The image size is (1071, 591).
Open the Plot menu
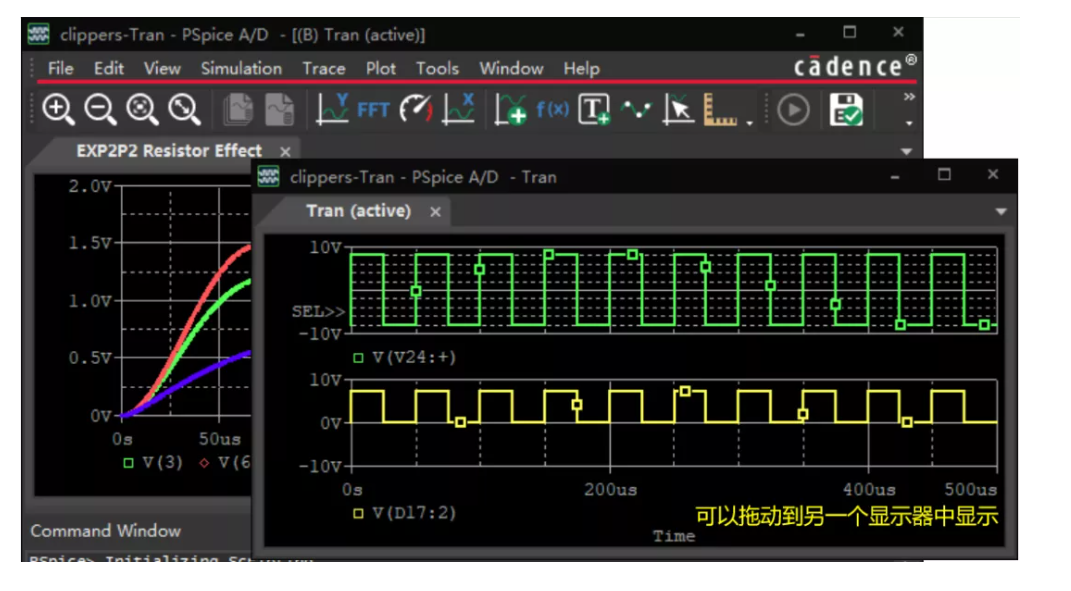click(380, 68)
